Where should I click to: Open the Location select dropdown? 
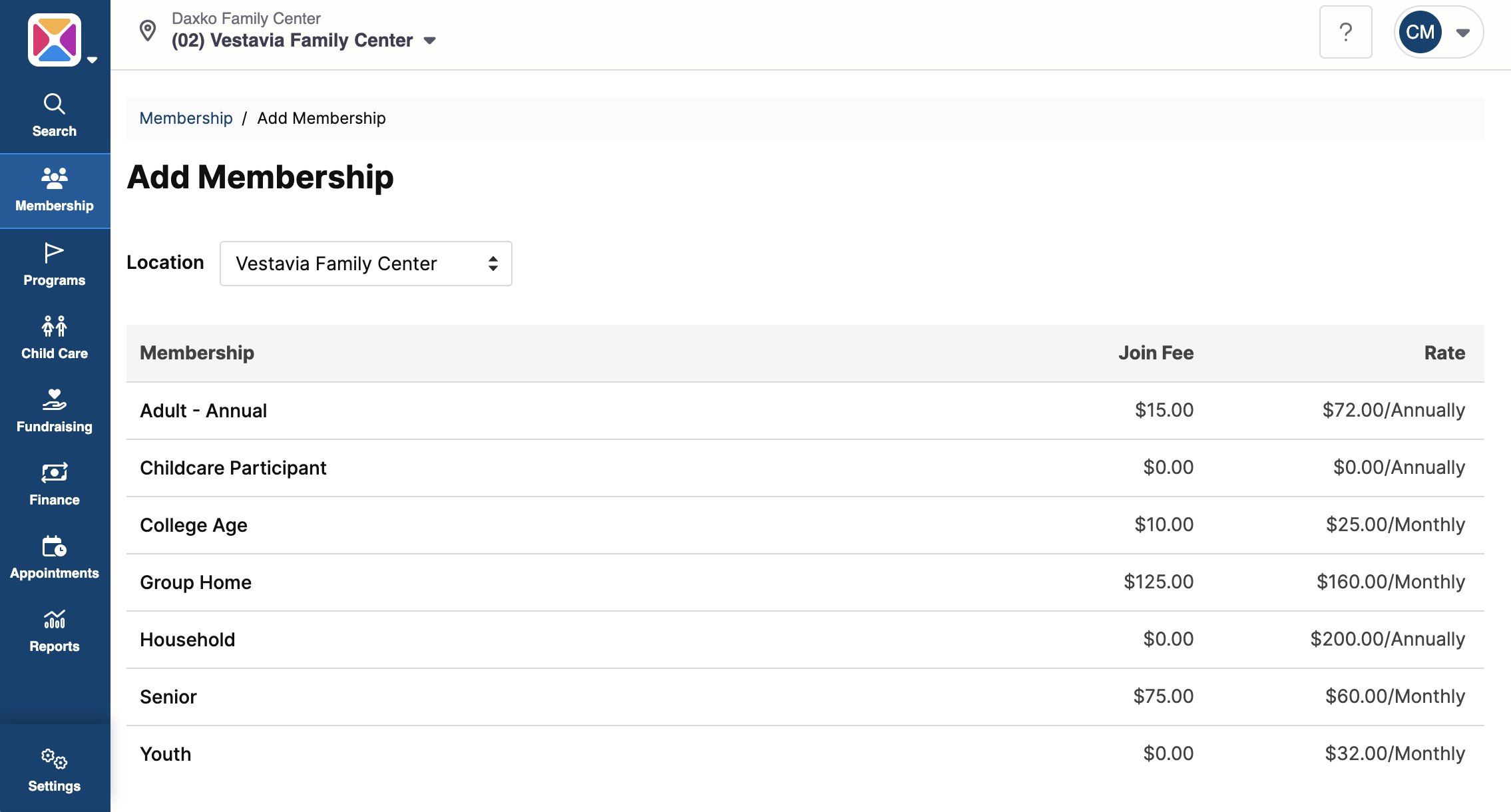pyautogui.click(x=365, y=264)
